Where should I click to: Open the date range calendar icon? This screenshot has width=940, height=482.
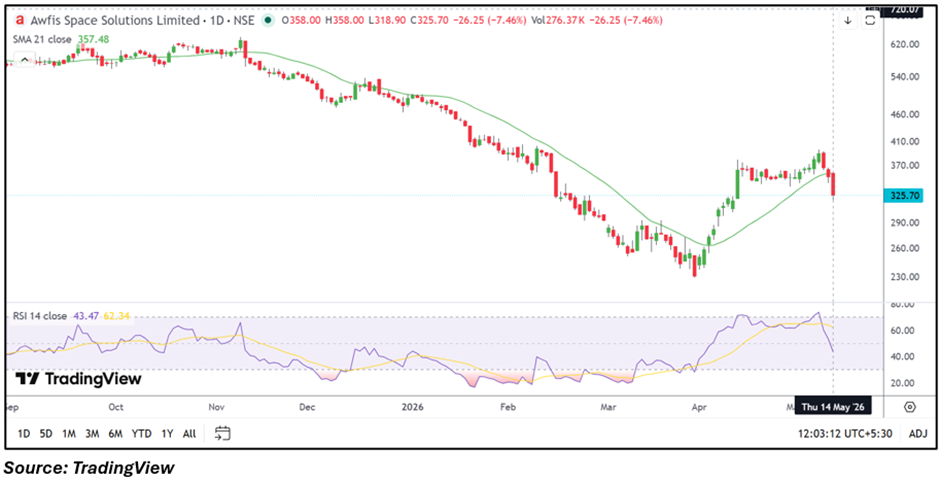pyautogui.click(x=223, y=433)
